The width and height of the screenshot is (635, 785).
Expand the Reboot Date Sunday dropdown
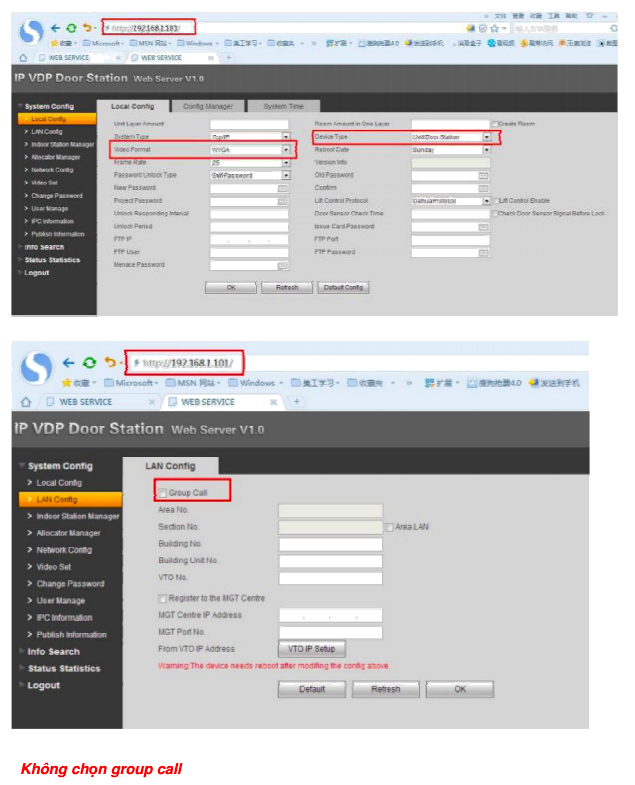[x=487, y=149]
